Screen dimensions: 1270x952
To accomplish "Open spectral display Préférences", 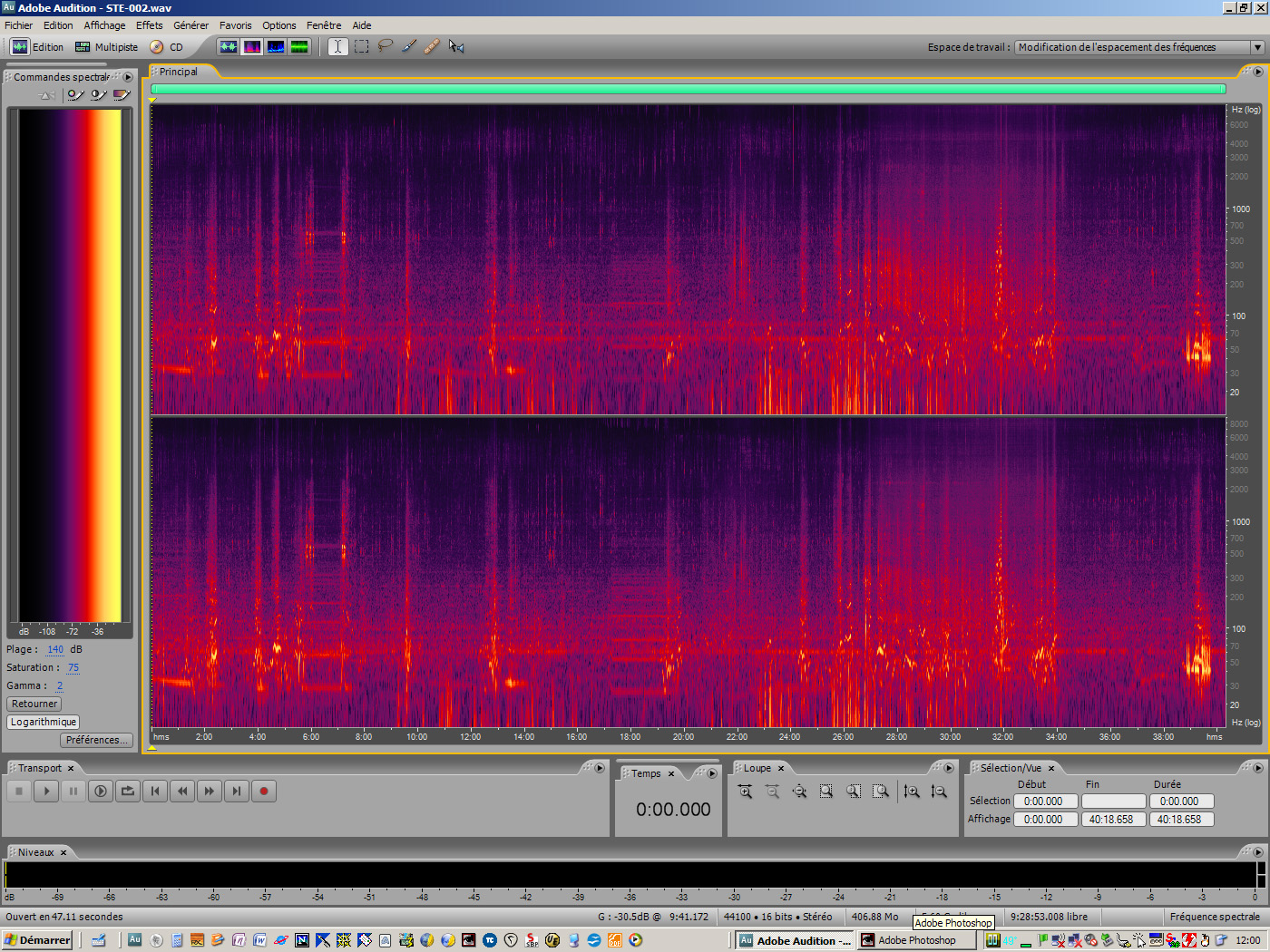I will pos(95,740).
